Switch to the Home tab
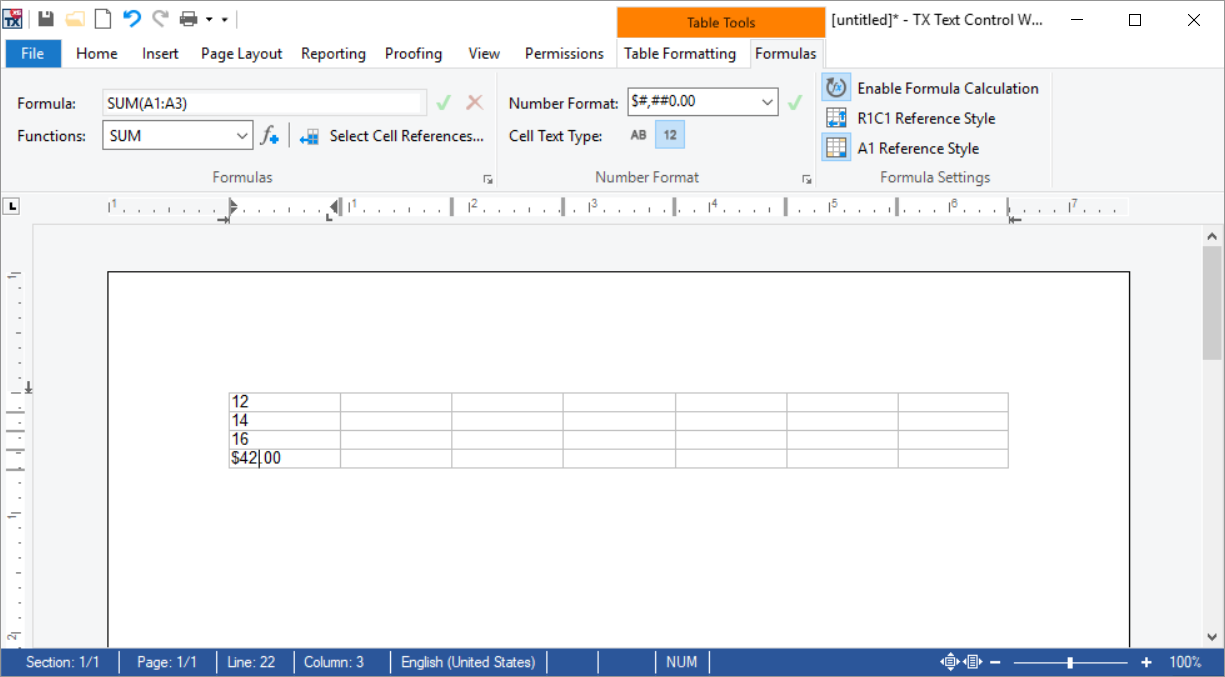 click(x=97, y=54)
